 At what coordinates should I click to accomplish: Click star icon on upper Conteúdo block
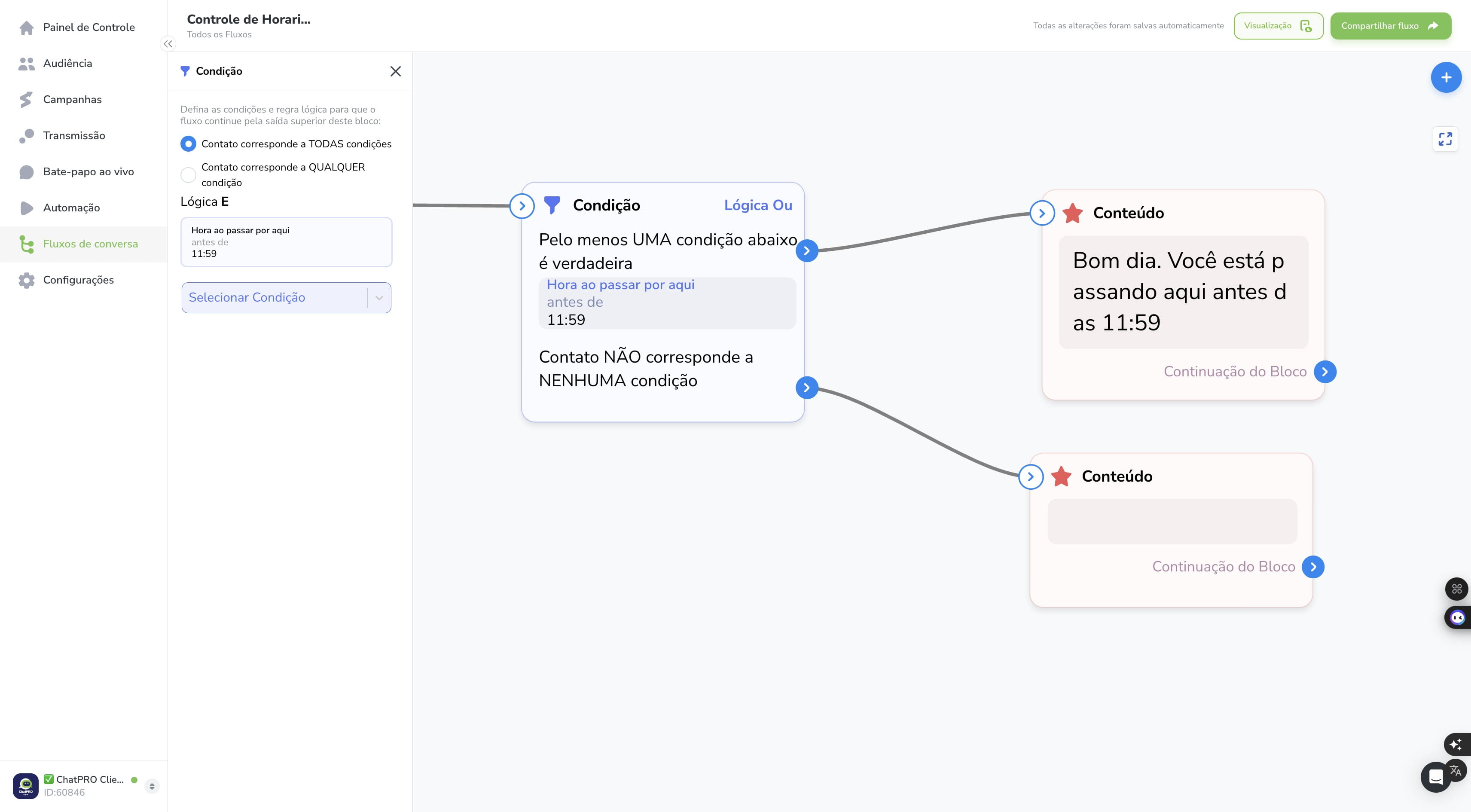[x=1072, y=213]
